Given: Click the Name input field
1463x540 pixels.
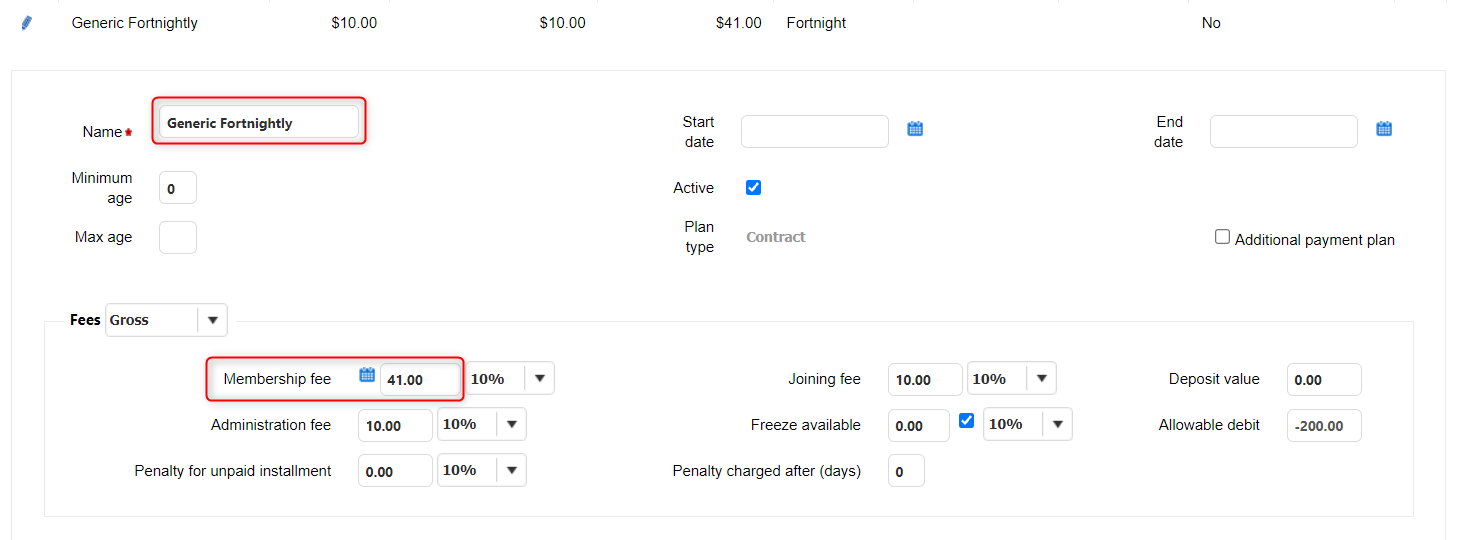Looking at the screenshot, I should [x=258, y=123].
